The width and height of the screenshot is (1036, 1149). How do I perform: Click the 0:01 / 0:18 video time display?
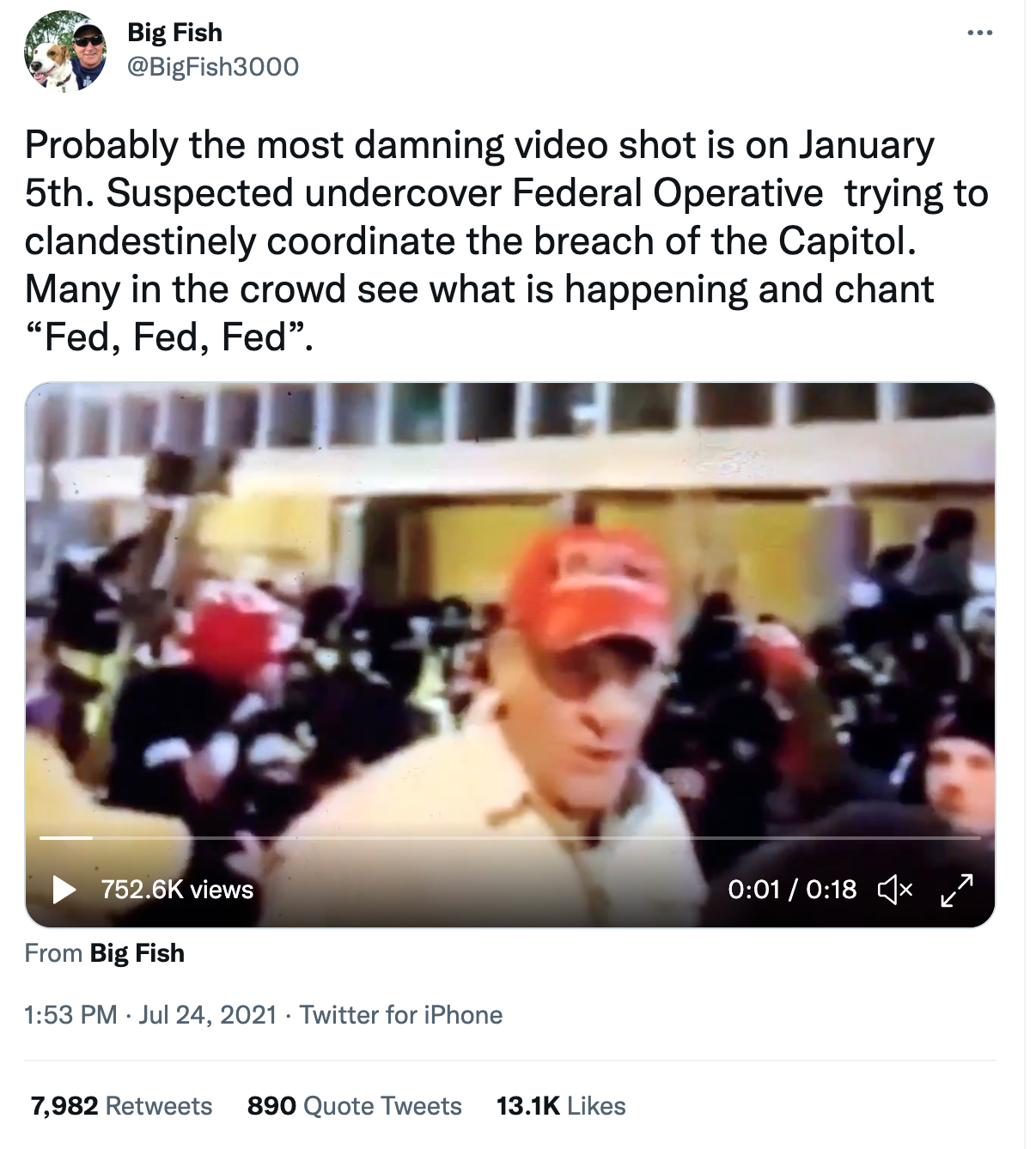click(792, 889)
